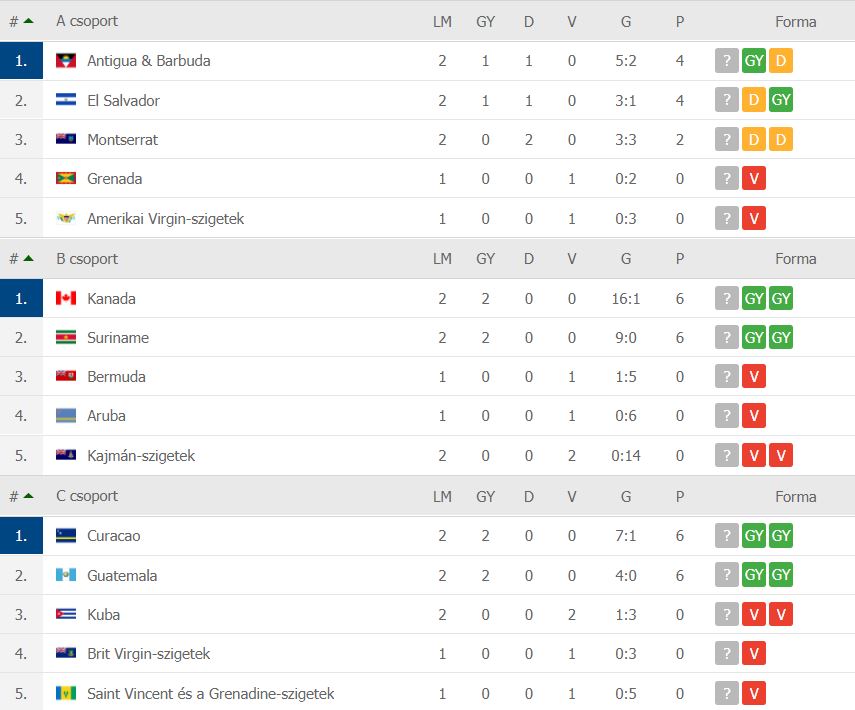The height and width of the screenshot is (710, 855).
Task: Click the G column header in B csoport
Action: point(625,258)
